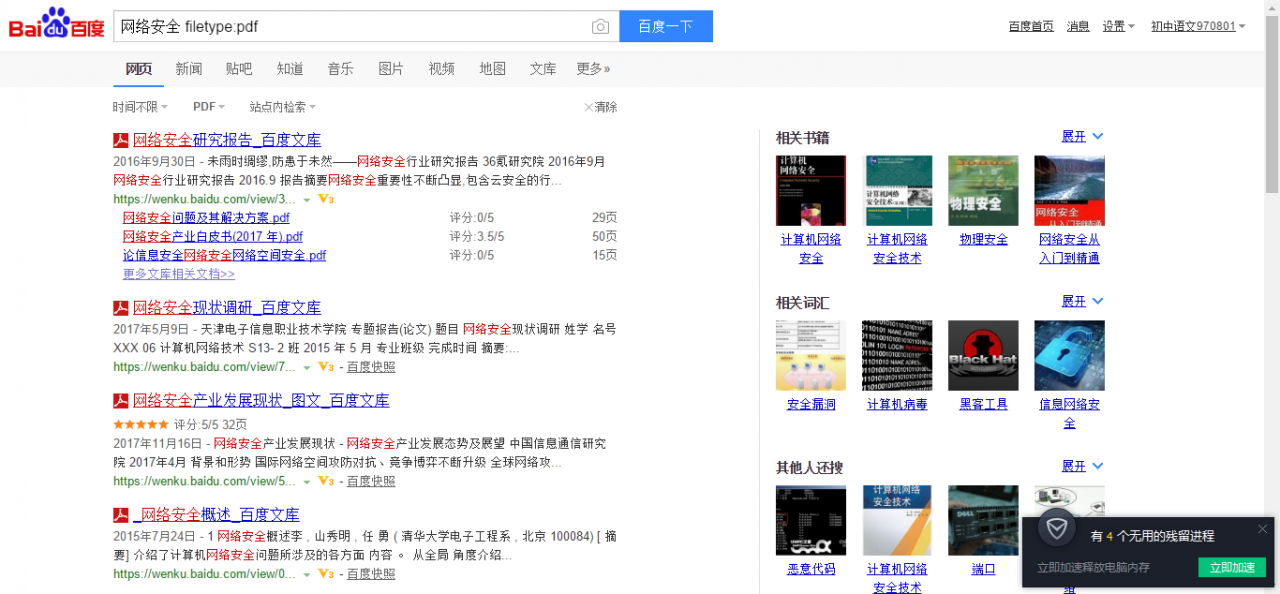Clear filters with the 清除 button

point(600,107)
